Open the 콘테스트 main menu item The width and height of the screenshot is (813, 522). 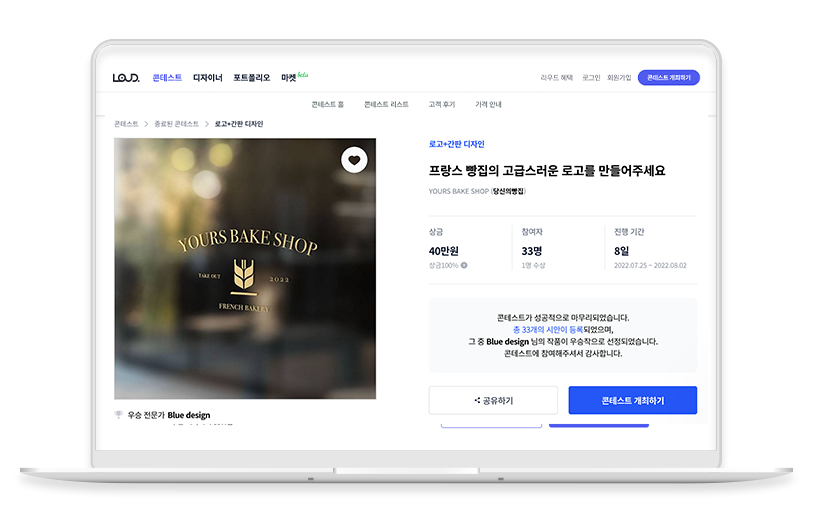coord(167,78)
